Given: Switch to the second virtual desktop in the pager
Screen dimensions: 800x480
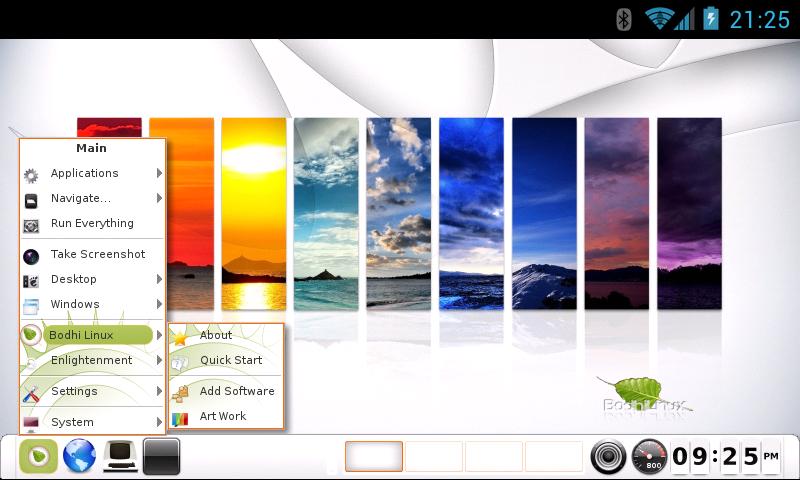Looking at the screenshot, I should click(x=433, y=457).
